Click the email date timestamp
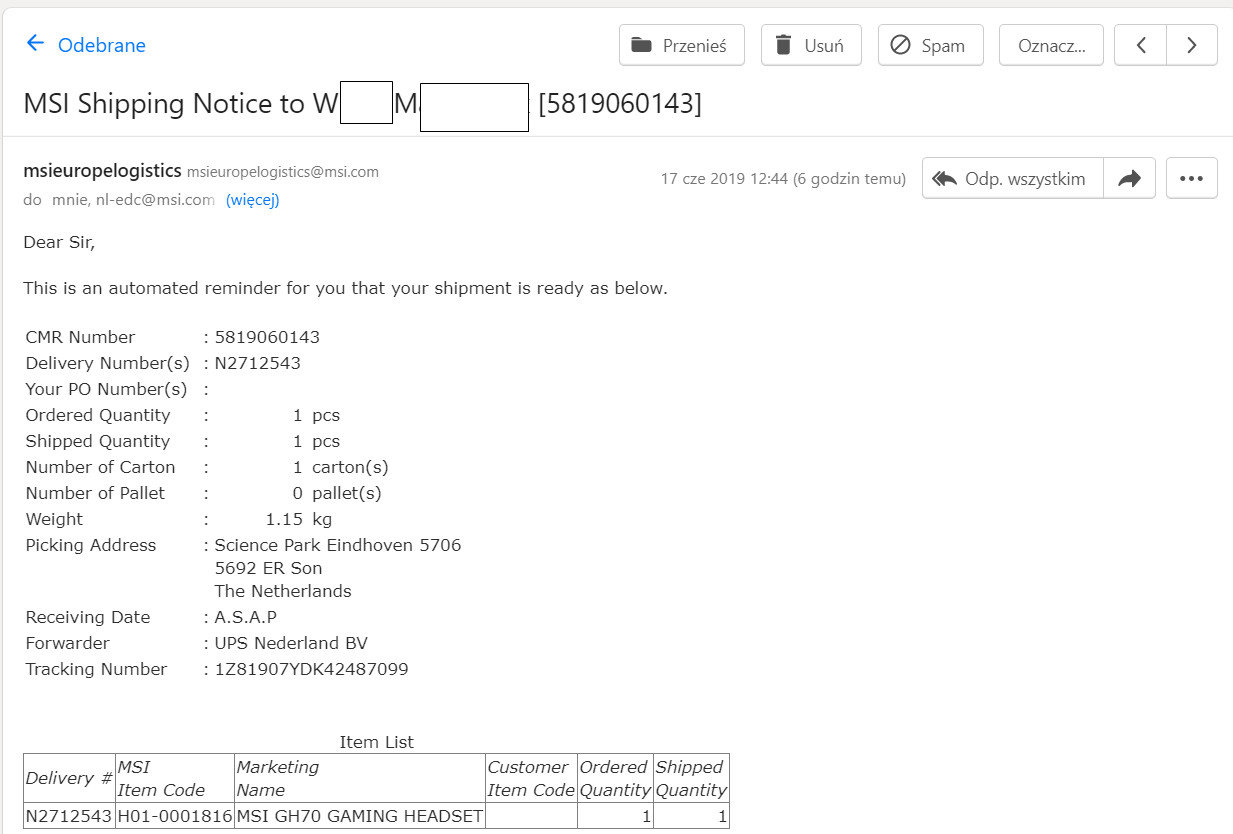This screenshot has height=834, width=1233. click(x=783, y=179)
